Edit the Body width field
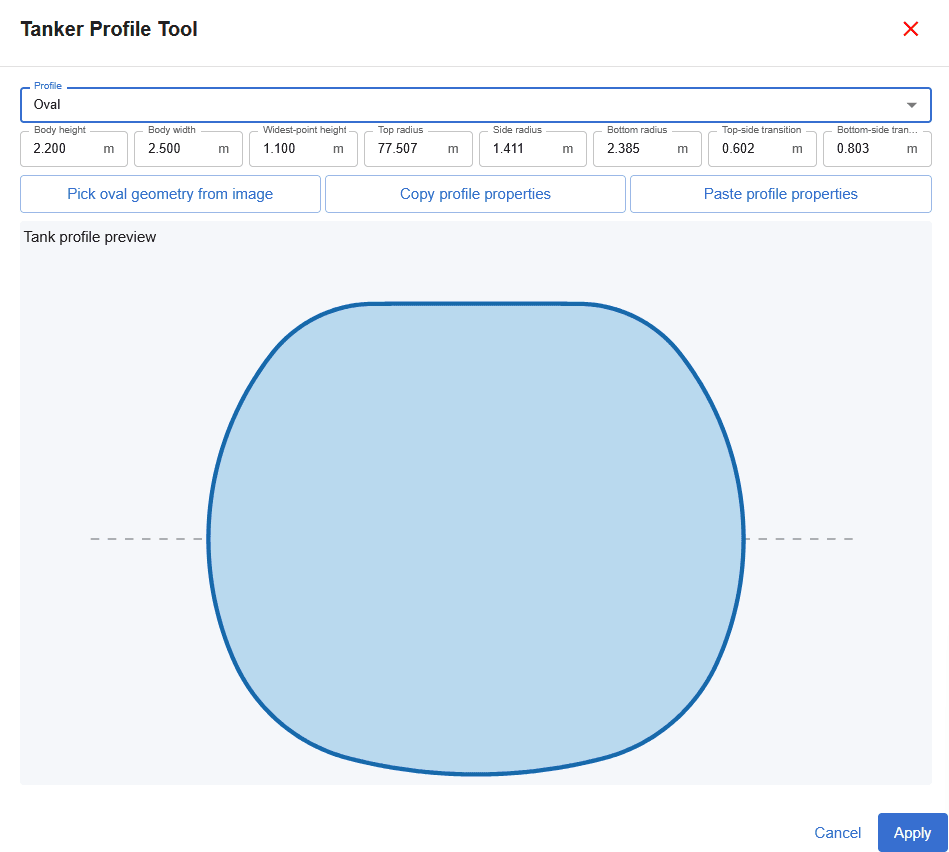This screenshot has width=949, height=852. (188, 149)
